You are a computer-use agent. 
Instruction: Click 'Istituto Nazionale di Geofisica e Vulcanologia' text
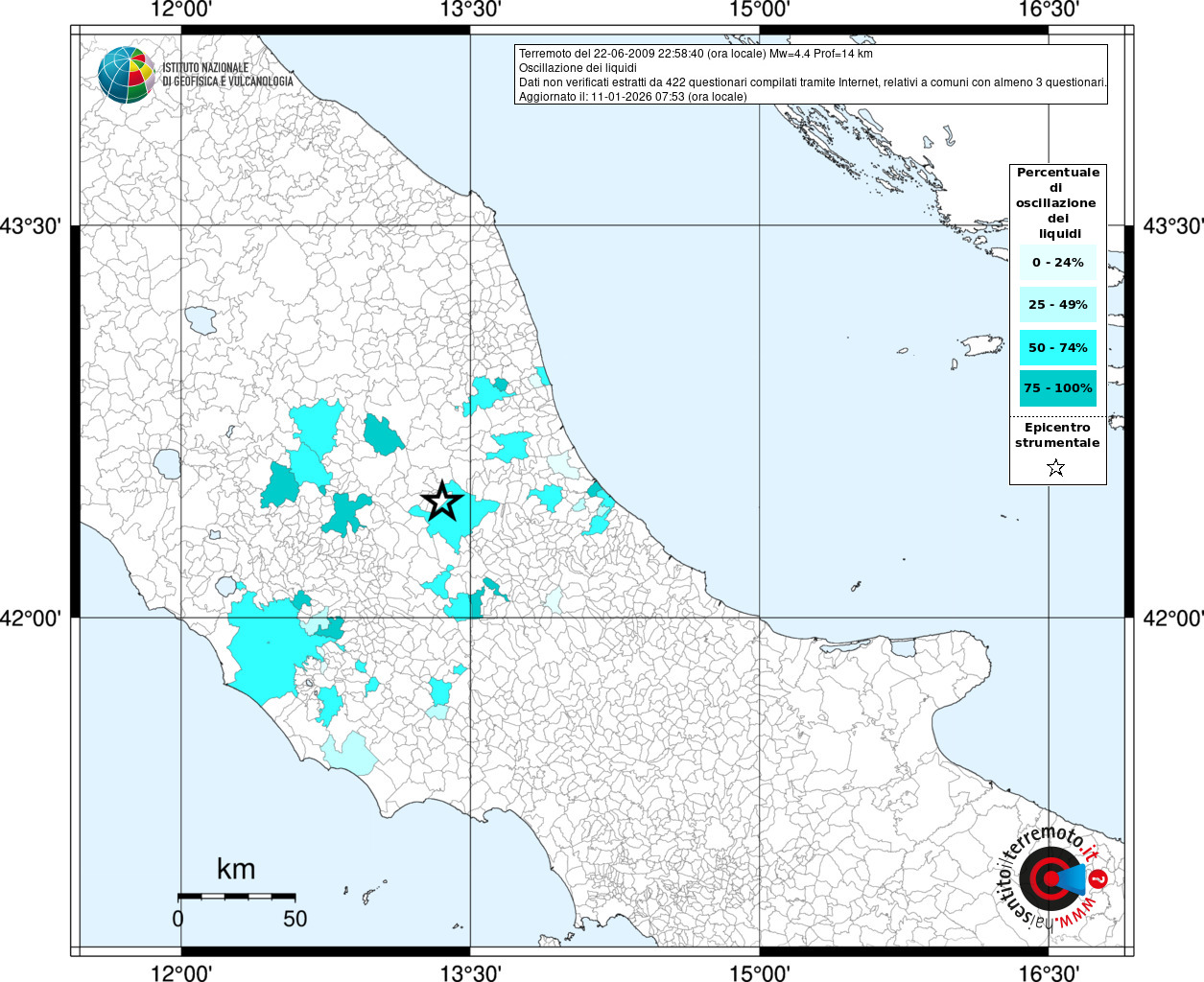coord(227,75)
